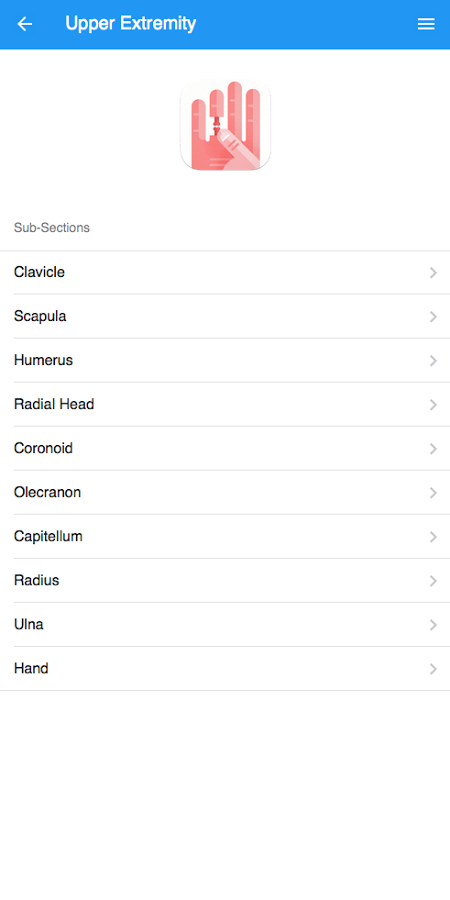Open the hamburger menu
Viewport: 450px width, 900px height.
(x=426, y=24)
